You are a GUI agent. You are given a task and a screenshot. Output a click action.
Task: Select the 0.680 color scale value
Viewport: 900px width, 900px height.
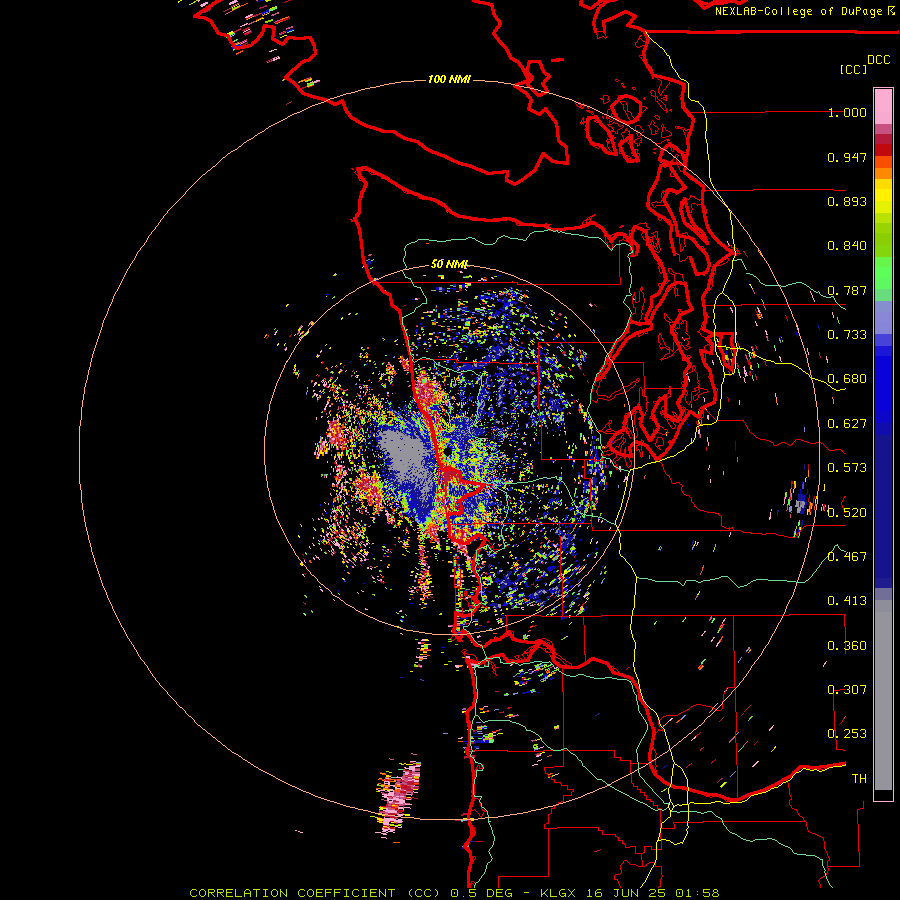(x=847, y=379)
